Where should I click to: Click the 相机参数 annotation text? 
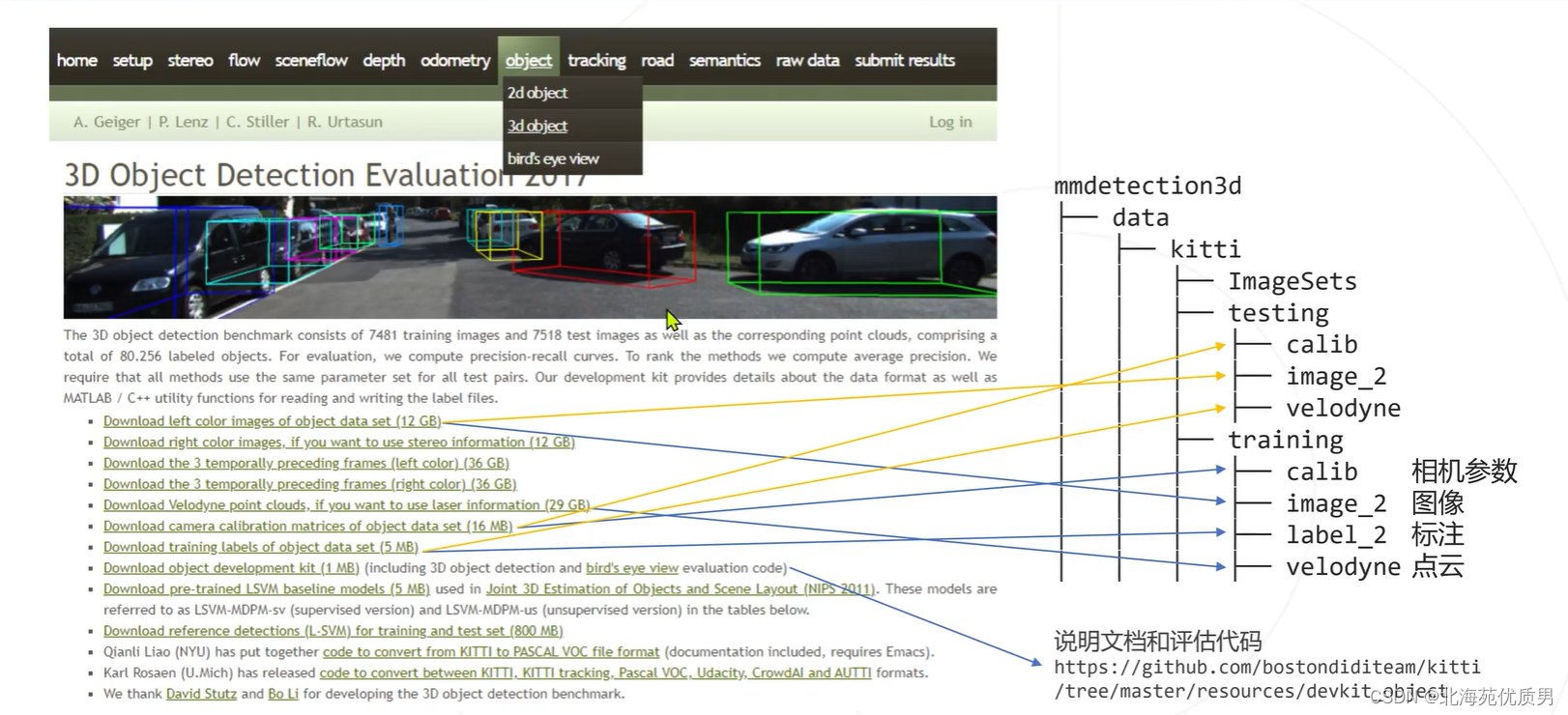point(1464,472)
